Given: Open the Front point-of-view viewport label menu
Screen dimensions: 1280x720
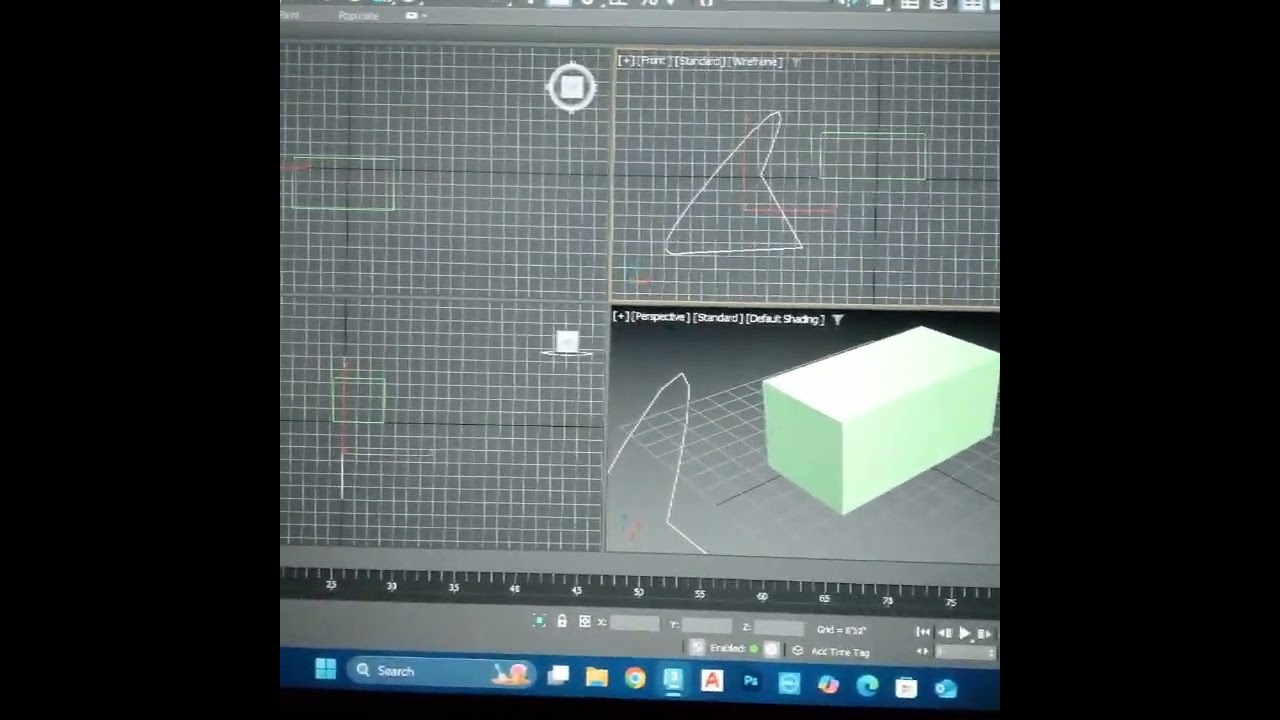Looking at the screenshot, I should pyautogui.click(x=653, y=61).
